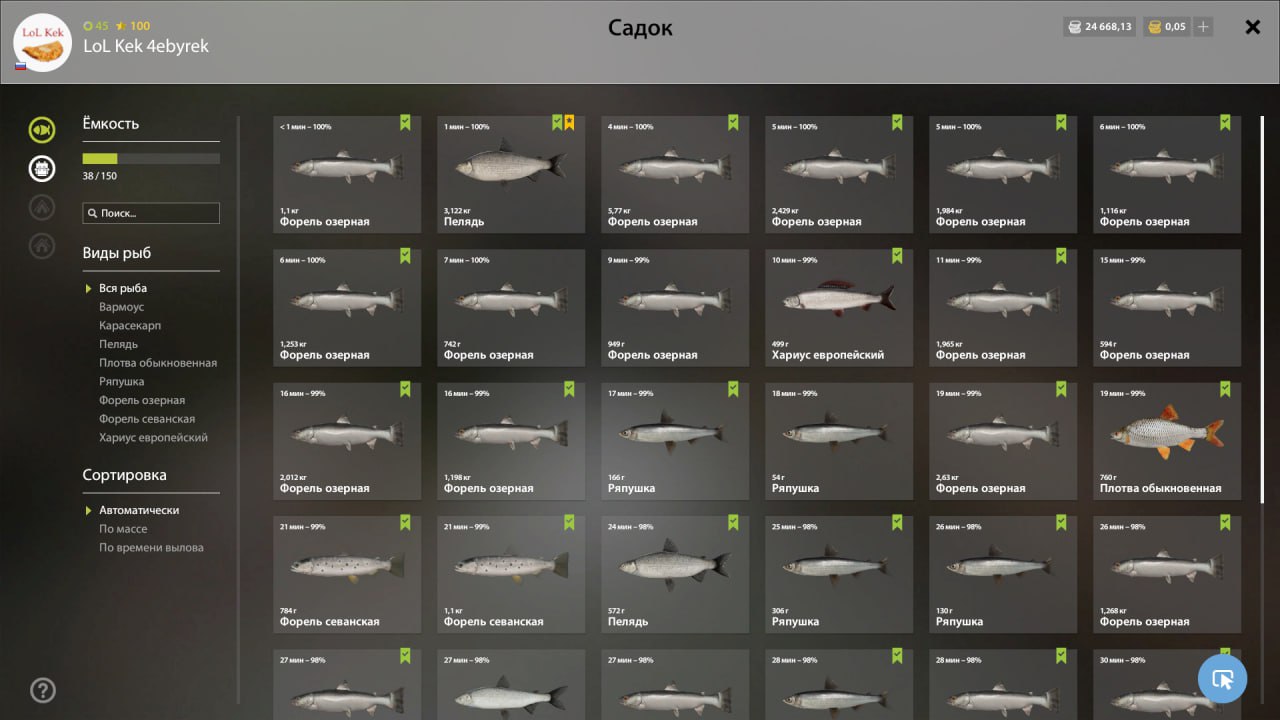
Task: Show Вся рыба category
Action: pyautogui.click(x=123, y=288)
